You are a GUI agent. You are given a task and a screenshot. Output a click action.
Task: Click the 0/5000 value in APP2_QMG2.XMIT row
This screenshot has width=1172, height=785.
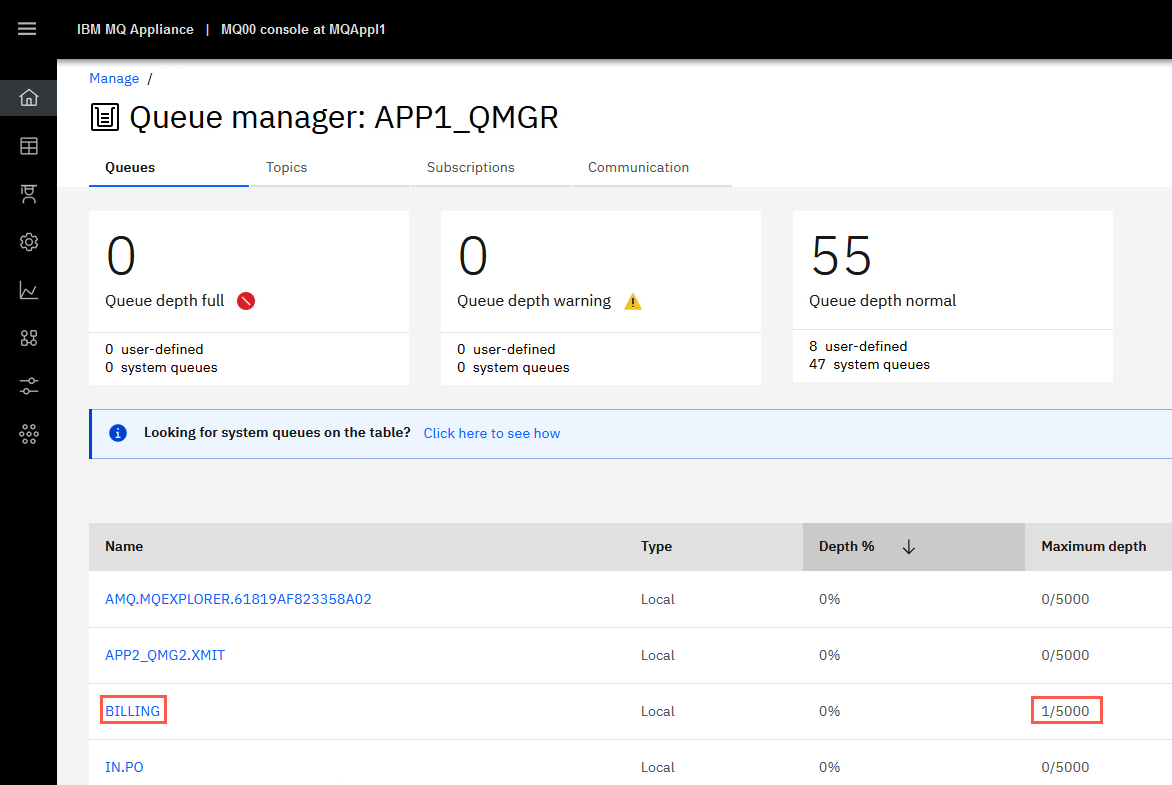1065,655
